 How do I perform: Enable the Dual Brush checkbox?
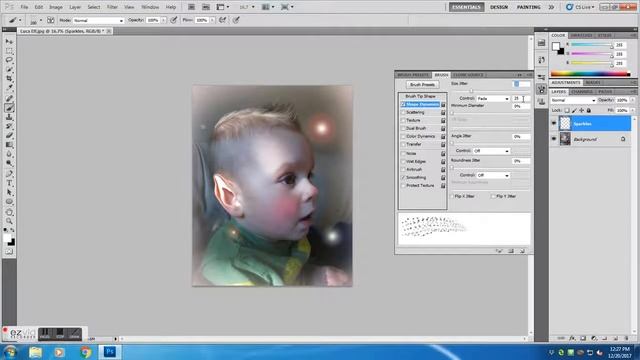[x=403, y=128]
